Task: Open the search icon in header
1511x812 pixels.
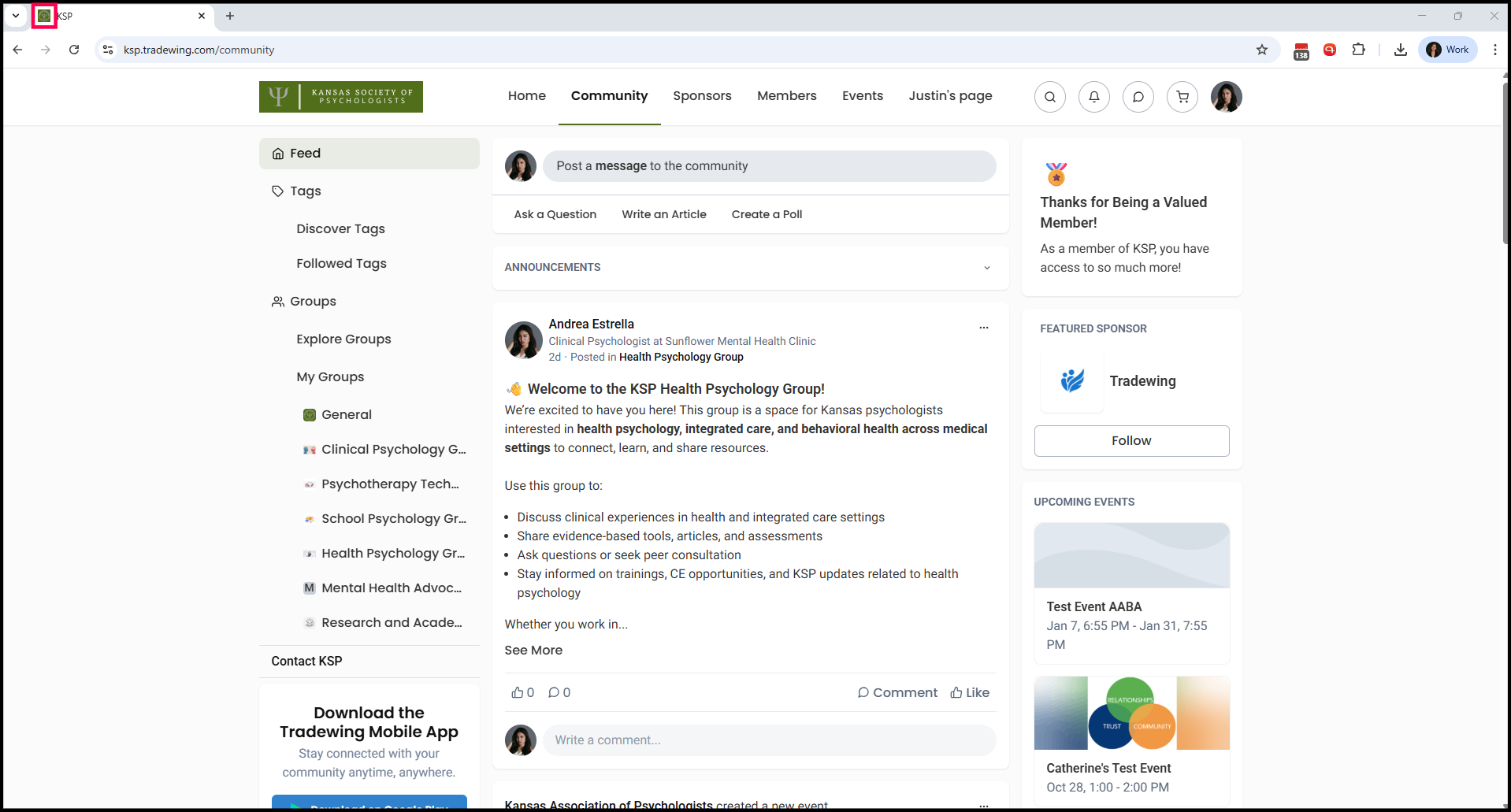Action: click(1049, 97)
